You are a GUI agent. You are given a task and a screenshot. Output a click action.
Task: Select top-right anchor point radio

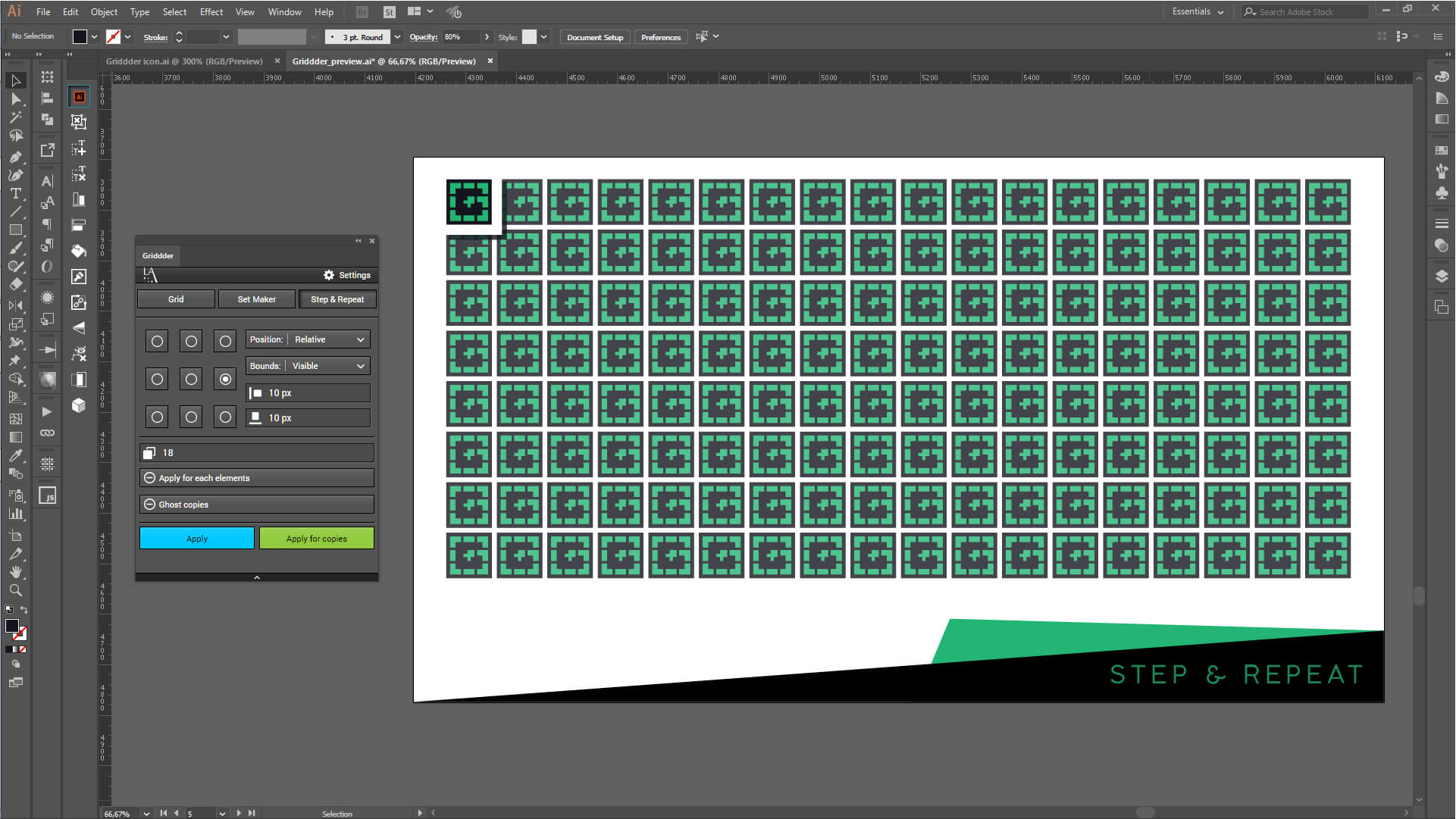[x=225, y=342]
